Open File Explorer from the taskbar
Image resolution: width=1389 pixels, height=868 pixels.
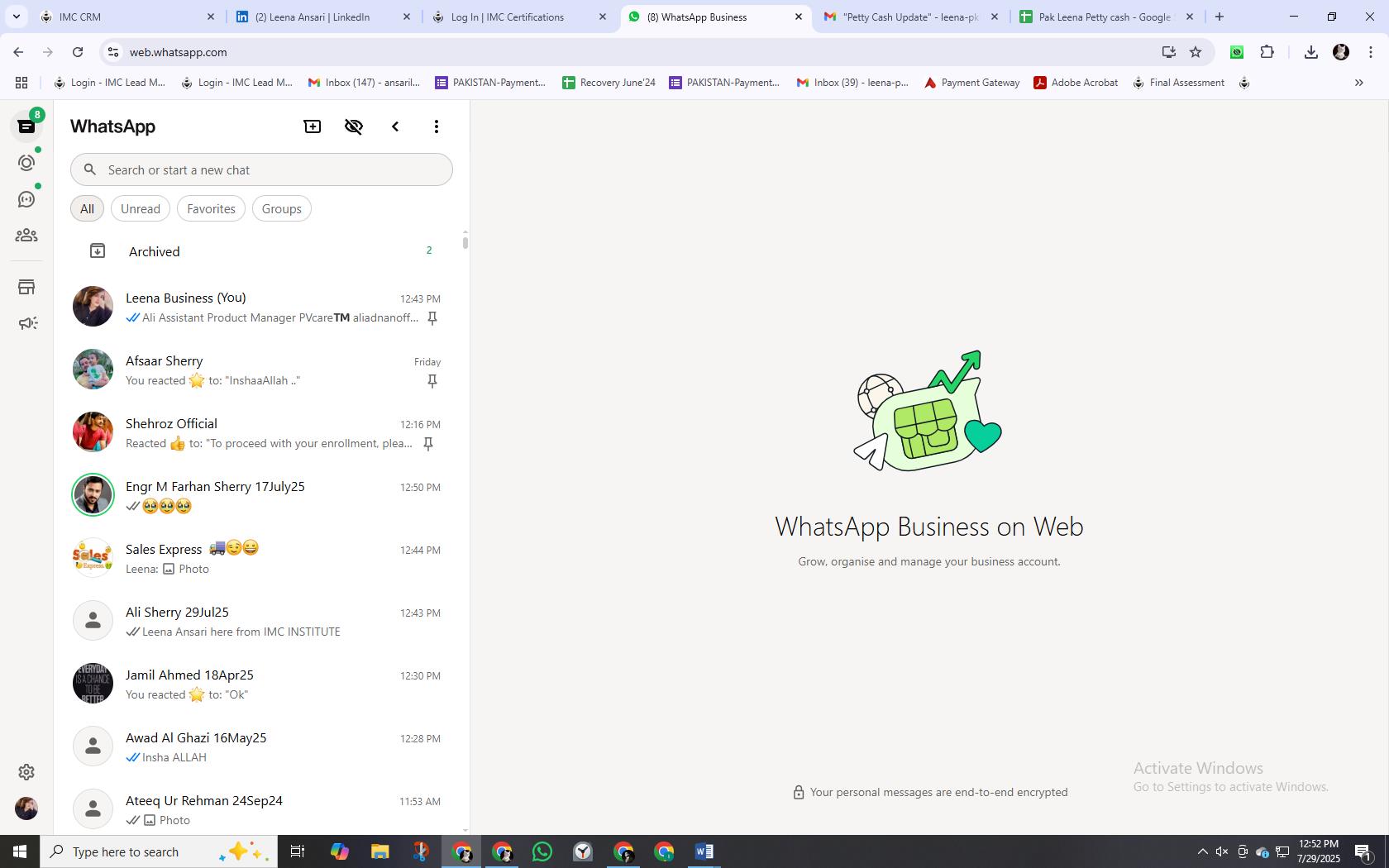pos(379,851)
